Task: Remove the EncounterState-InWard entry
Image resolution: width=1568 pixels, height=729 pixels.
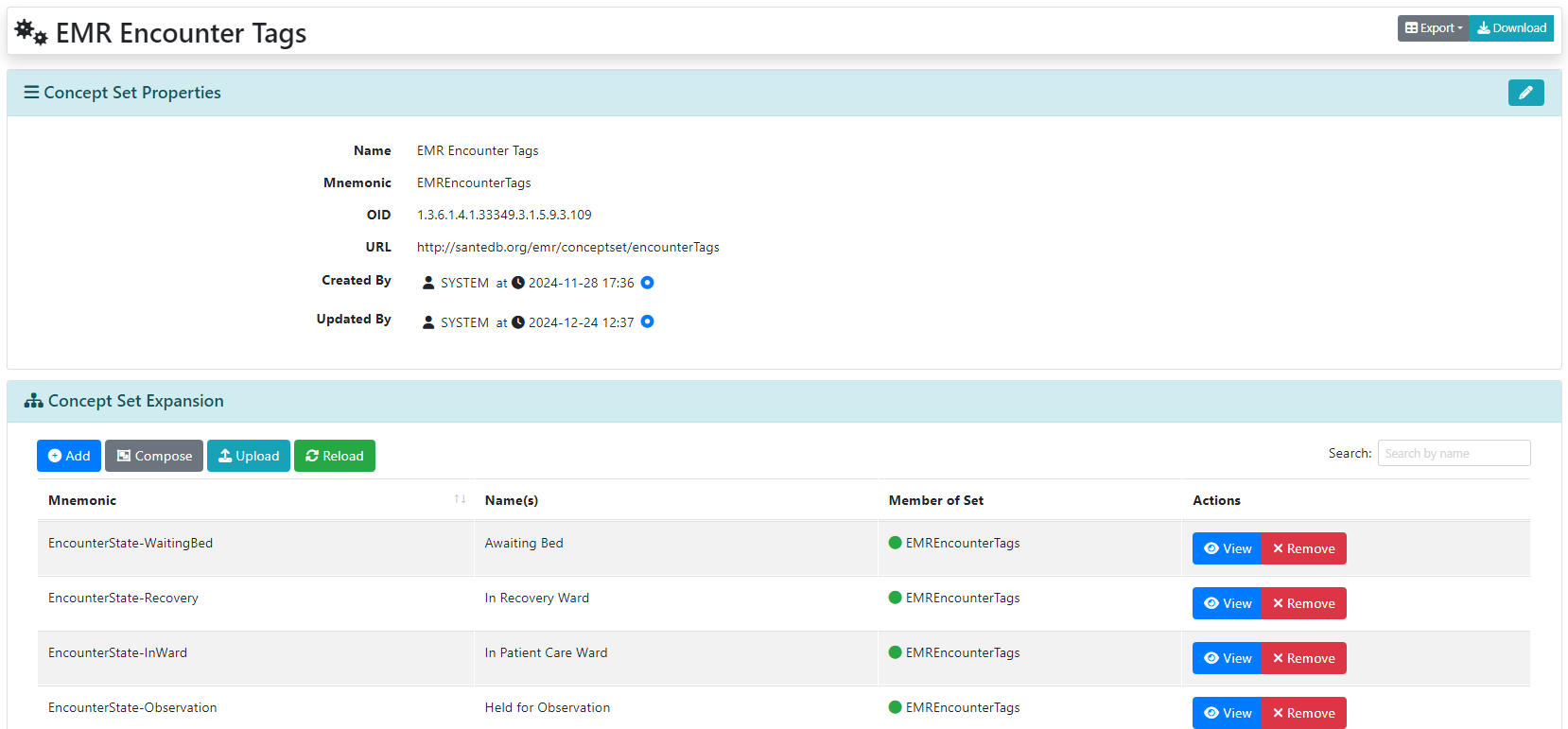Action: tap(1303, 658)
